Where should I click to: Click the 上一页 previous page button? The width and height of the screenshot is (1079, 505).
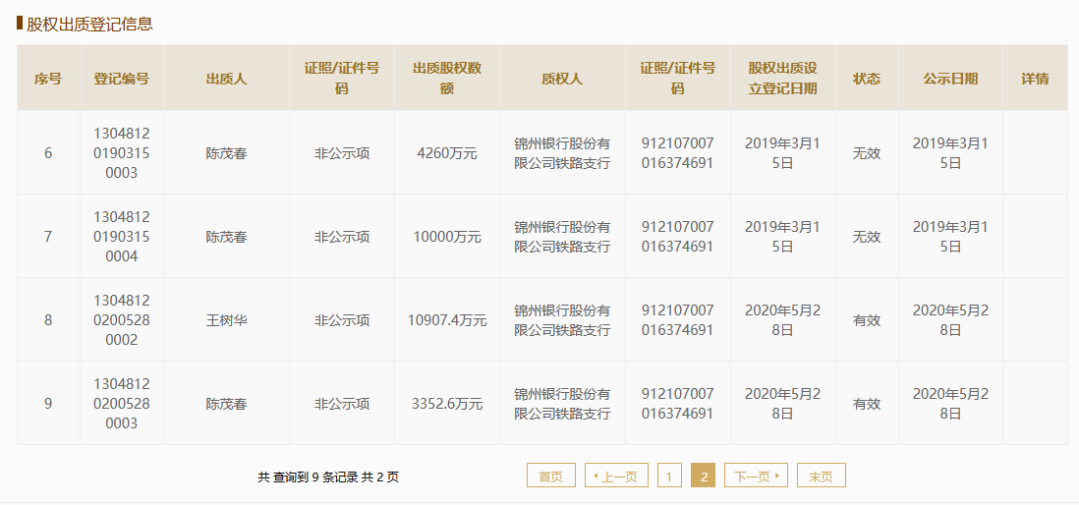pos(617,475)
